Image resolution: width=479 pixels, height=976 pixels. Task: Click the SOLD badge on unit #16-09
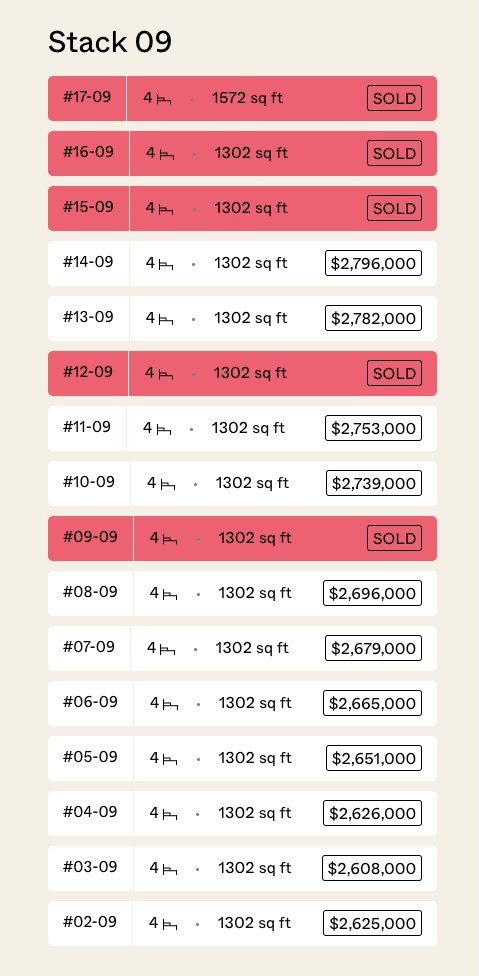point(394,153)
